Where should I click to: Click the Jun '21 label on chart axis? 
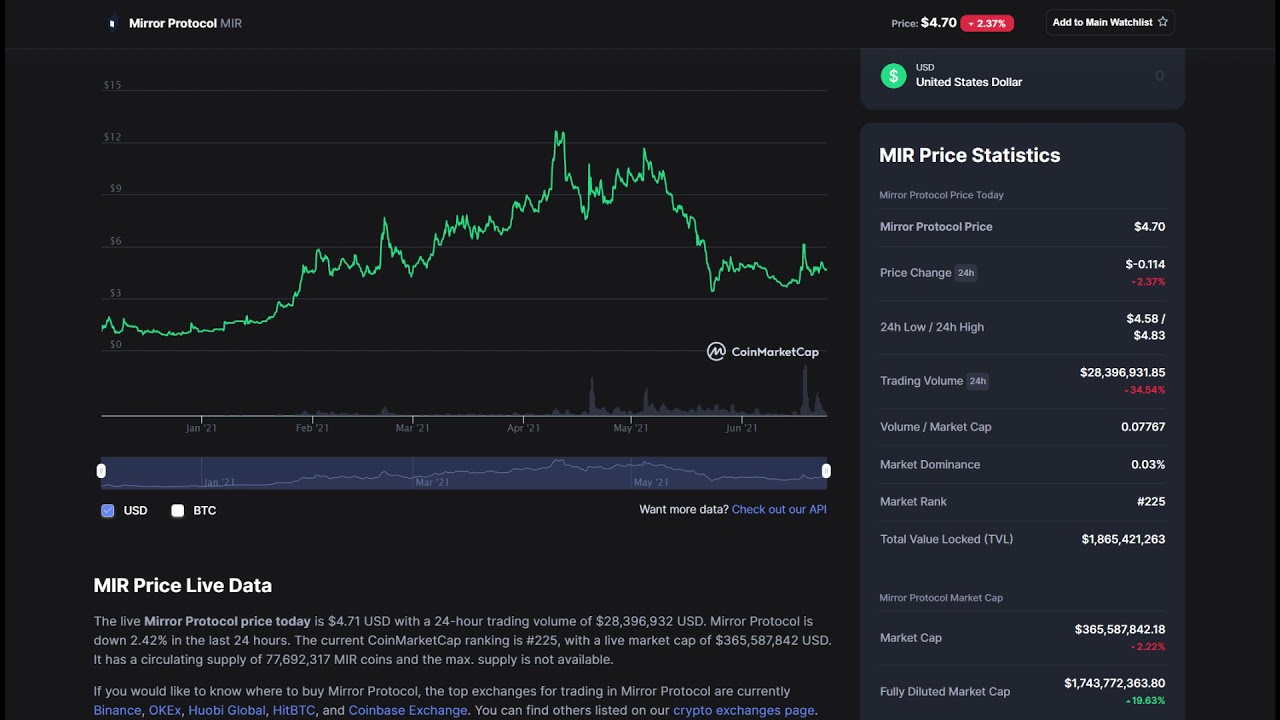(741, 428)
